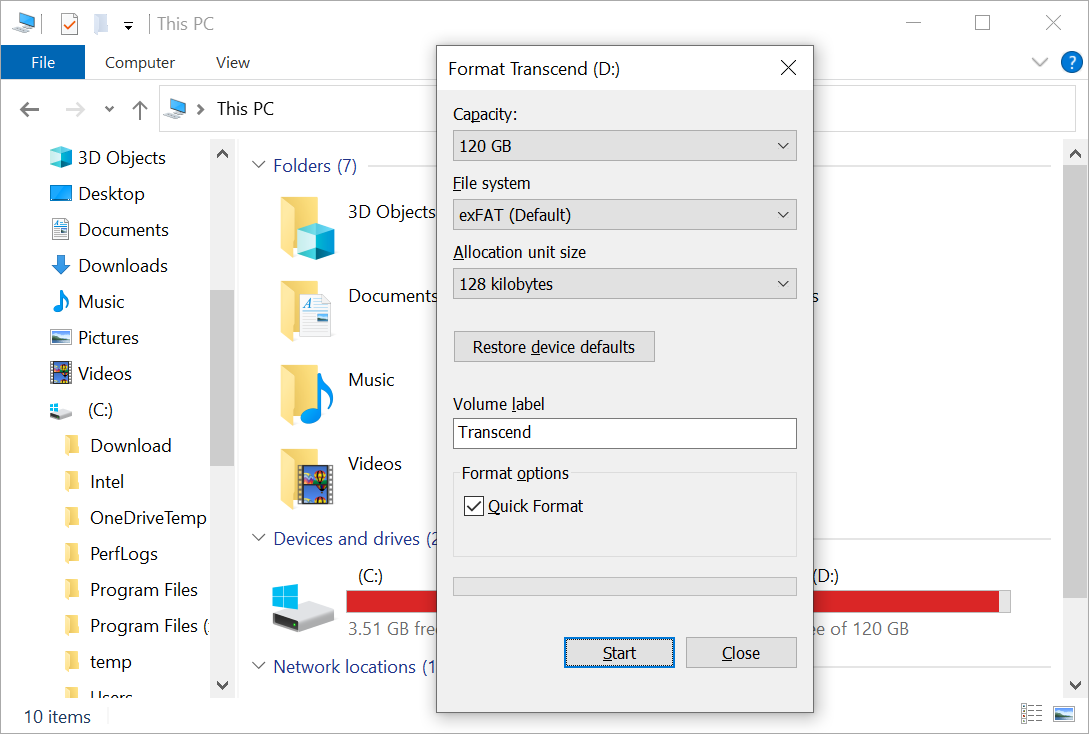Viewport: 1089px width, 734px height.
Task: Click inside the Volume label field
Action: [x=624, y=433]
